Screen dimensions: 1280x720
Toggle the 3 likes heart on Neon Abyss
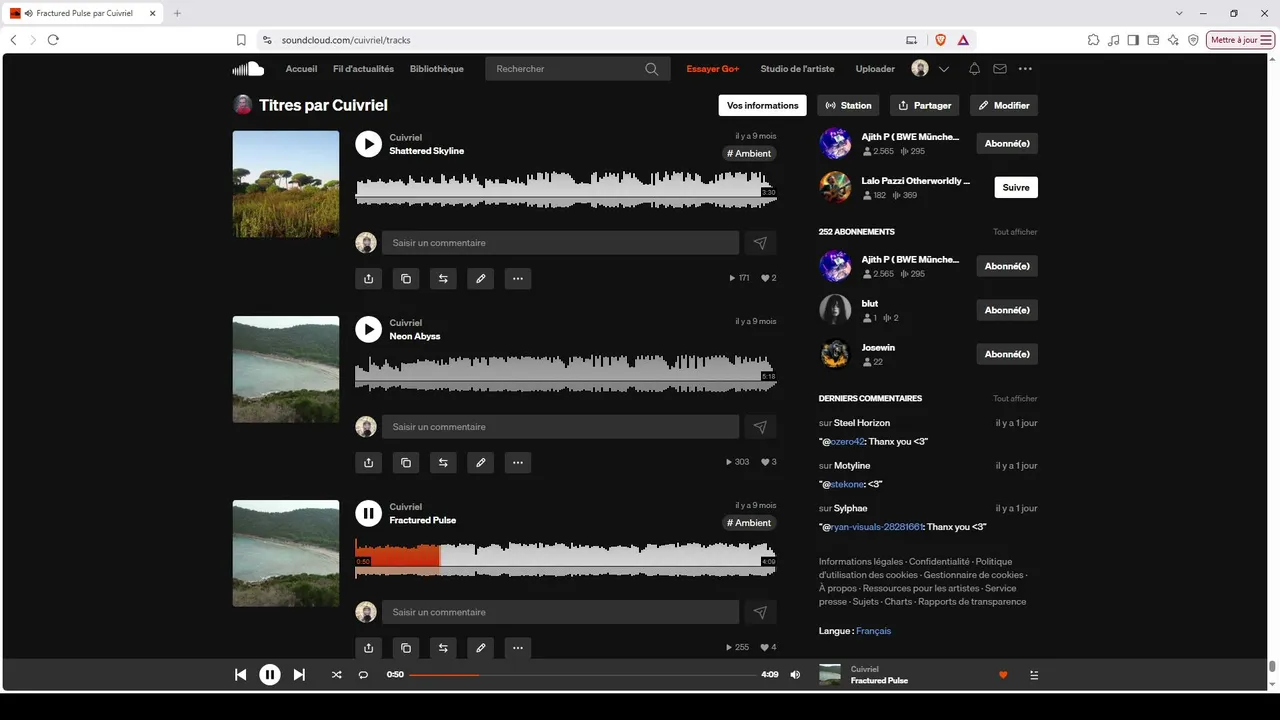[768, 462]
